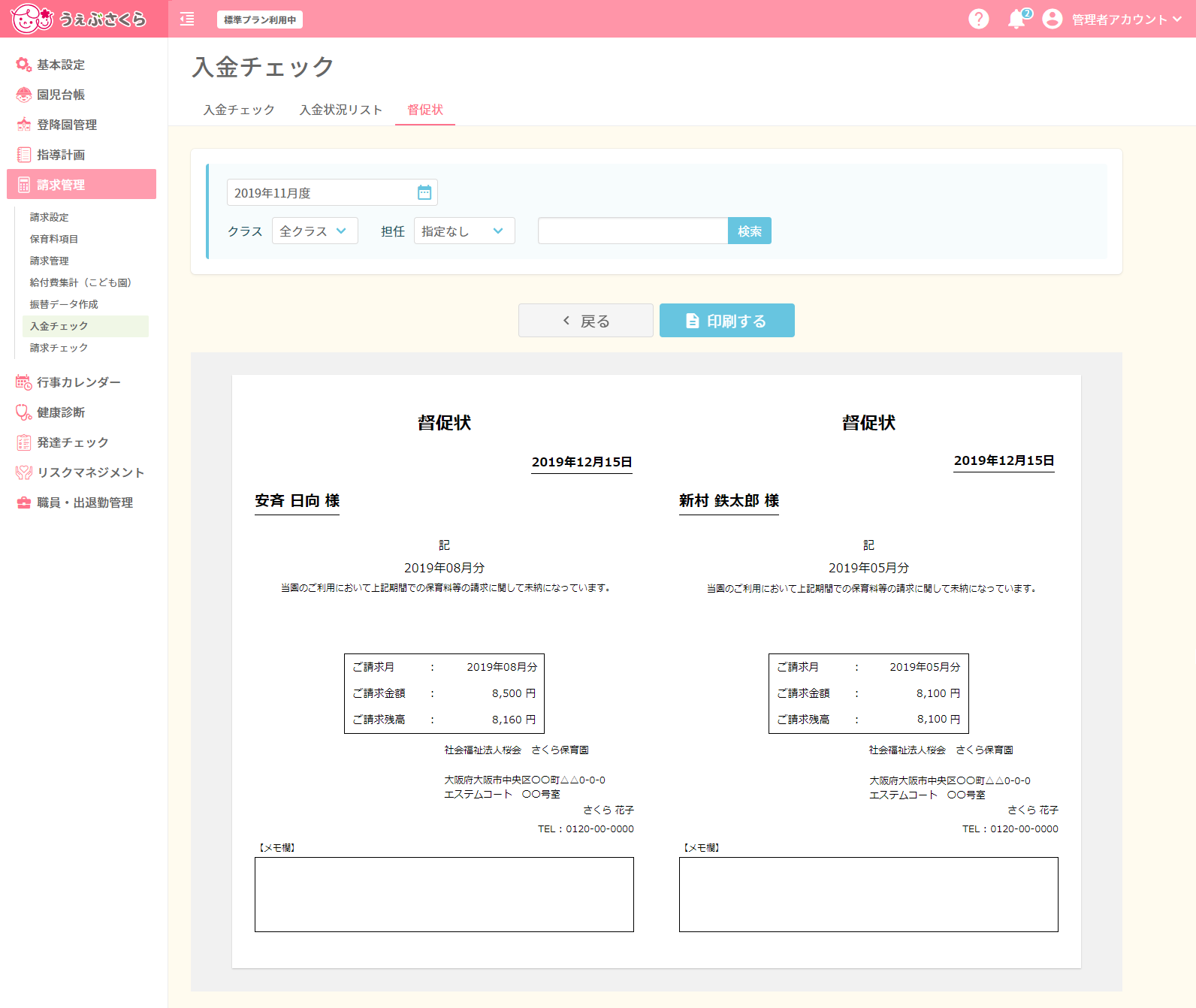The image size is (1196, 1008).
Task: Click the 基本設定 gear icon
Action: click(x=24, y=65)
